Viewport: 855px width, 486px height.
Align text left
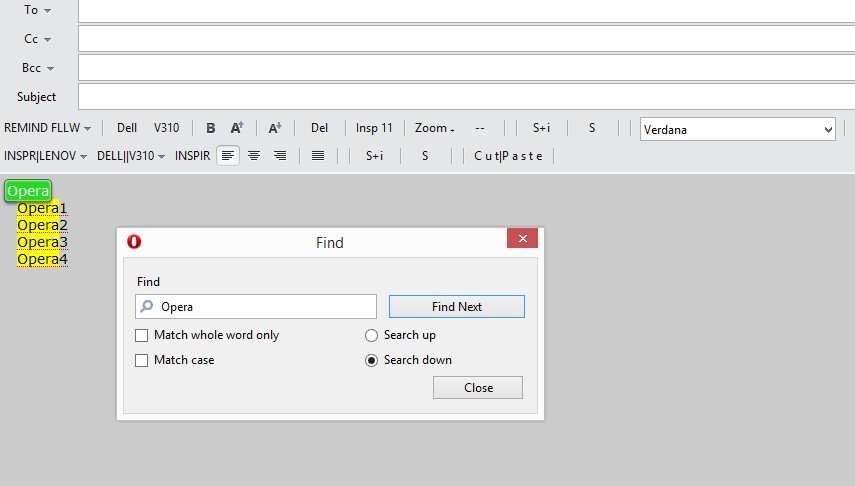coord(228,156)
